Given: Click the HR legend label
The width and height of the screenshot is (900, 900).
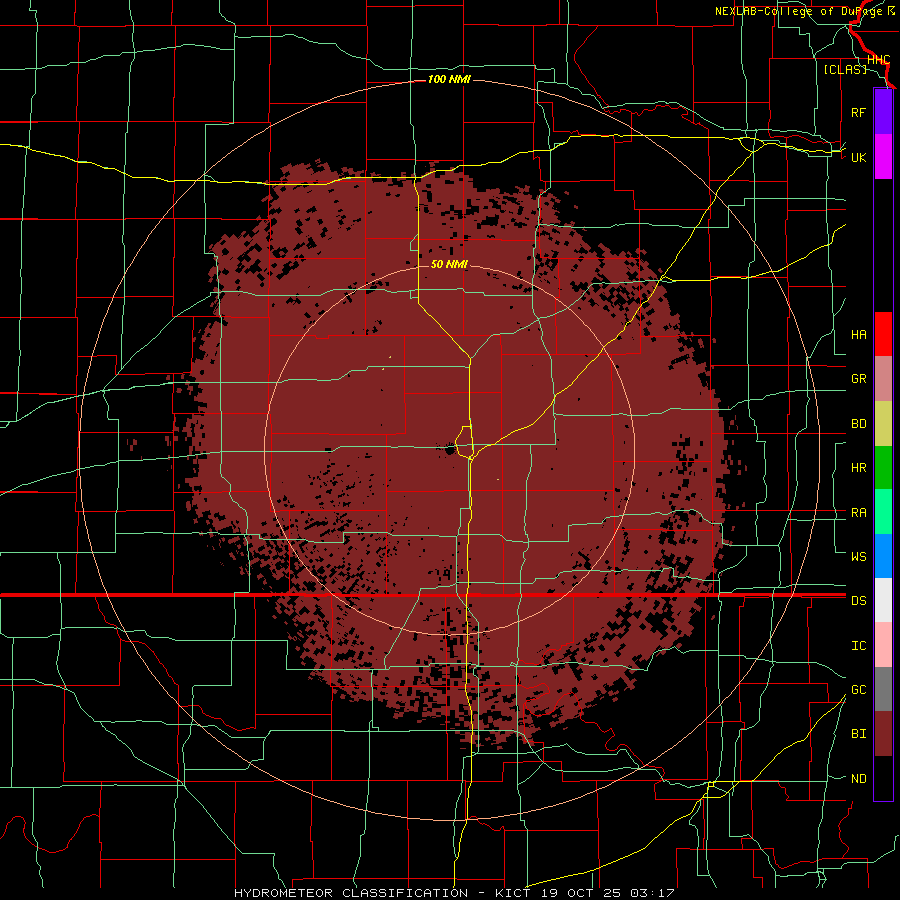Looking at the screenshot, I should (x=858, y=468).
